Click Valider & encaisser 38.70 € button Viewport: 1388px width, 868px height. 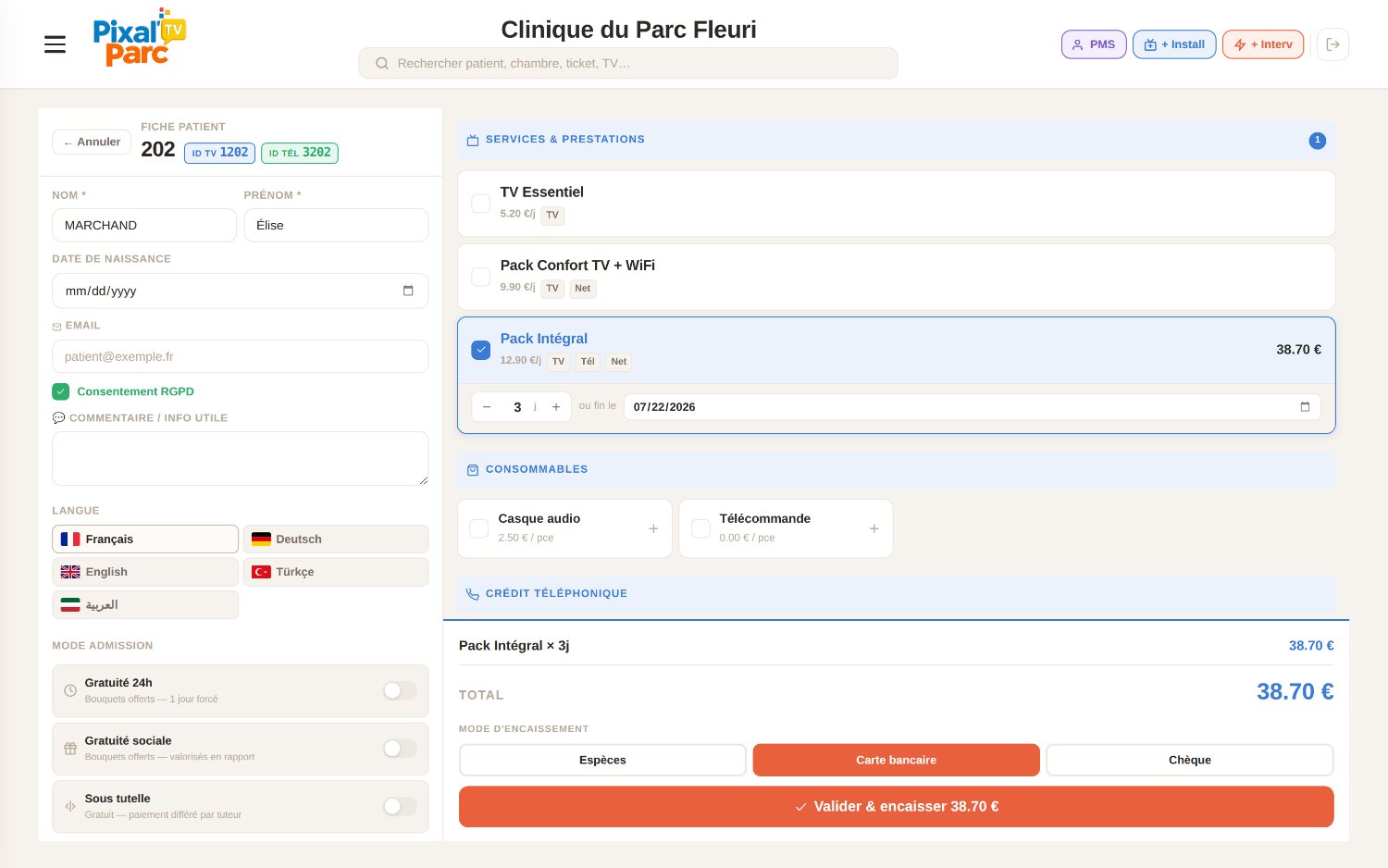(896, 806)
